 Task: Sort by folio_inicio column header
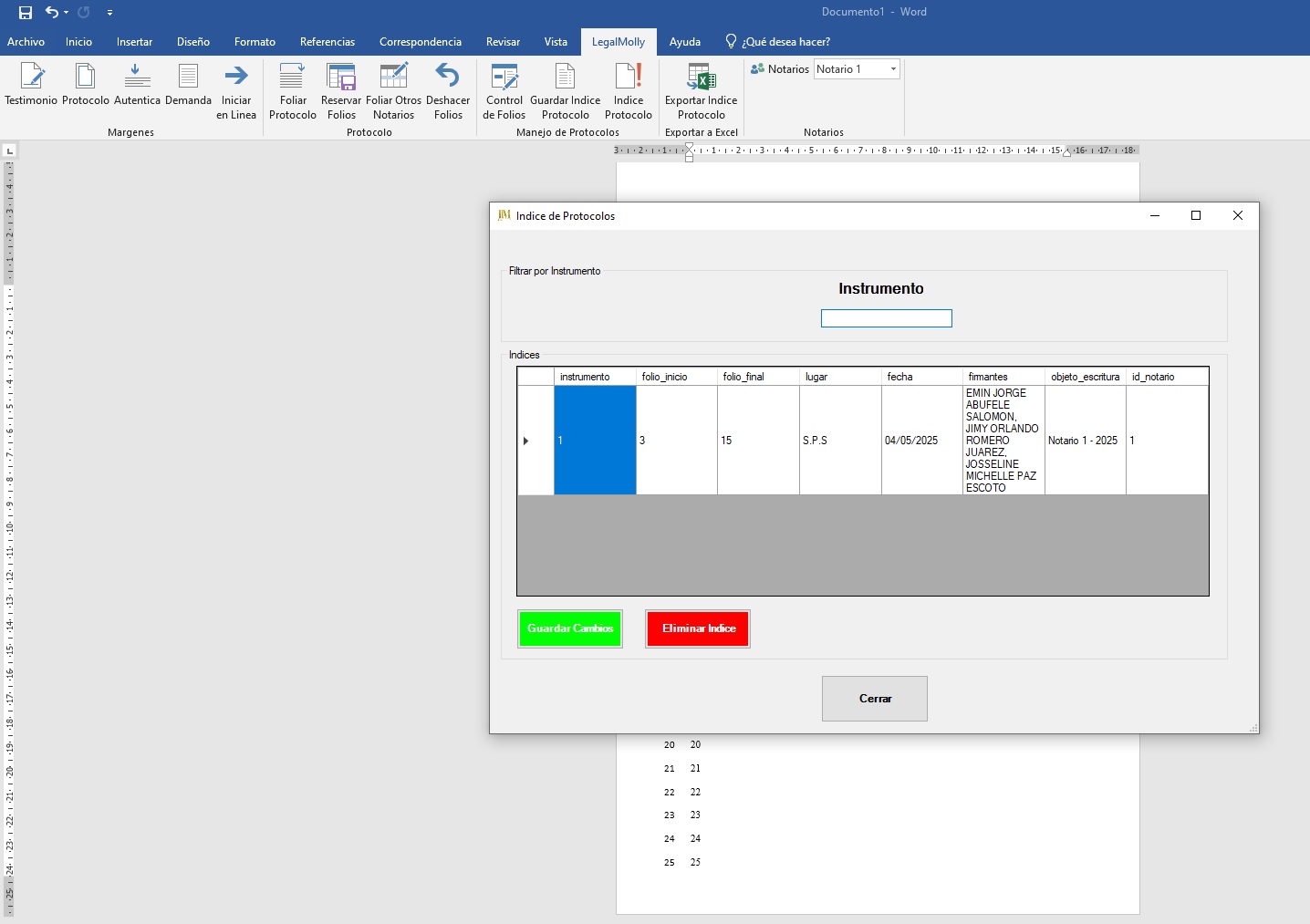(677, 377)
